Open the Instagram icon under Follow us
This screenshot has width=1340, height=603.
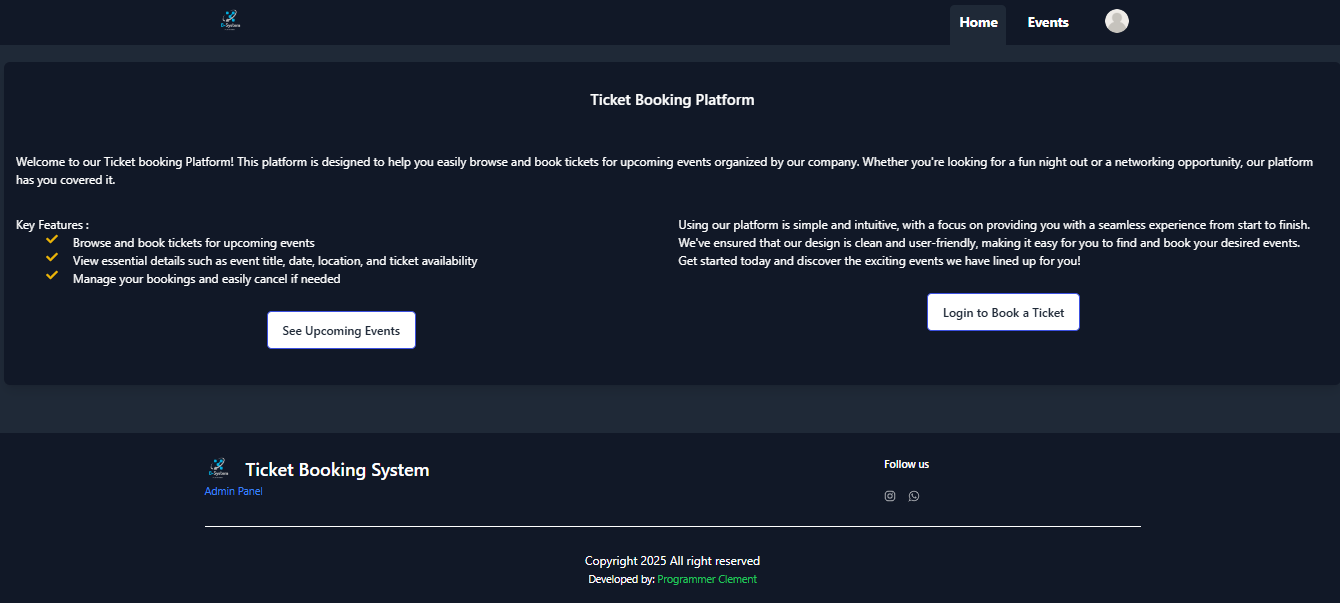[890, 496]
